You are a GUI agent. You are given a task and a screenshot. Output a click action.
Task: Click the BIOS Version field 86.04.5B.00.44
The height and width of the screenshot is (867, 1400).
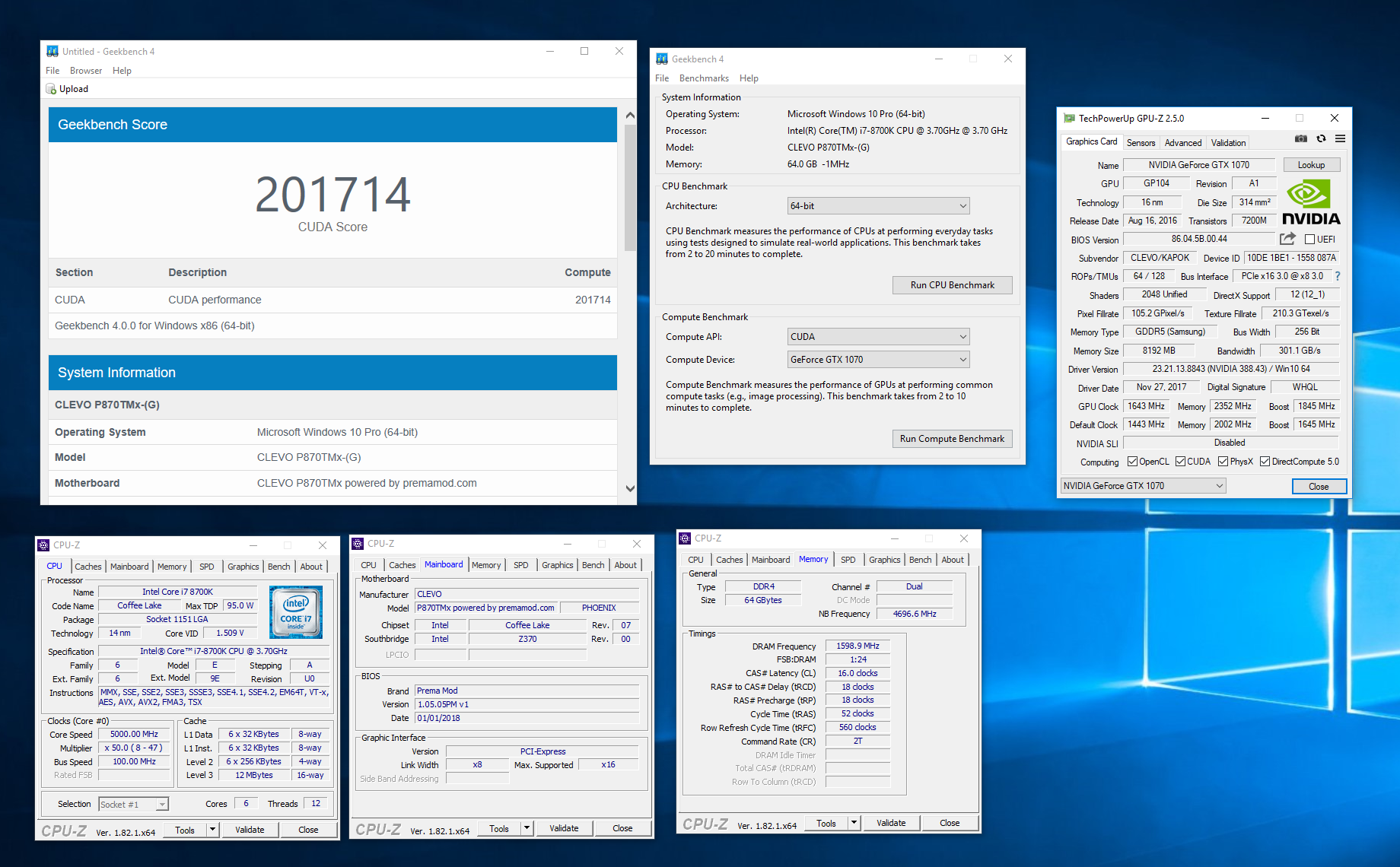1198,239
